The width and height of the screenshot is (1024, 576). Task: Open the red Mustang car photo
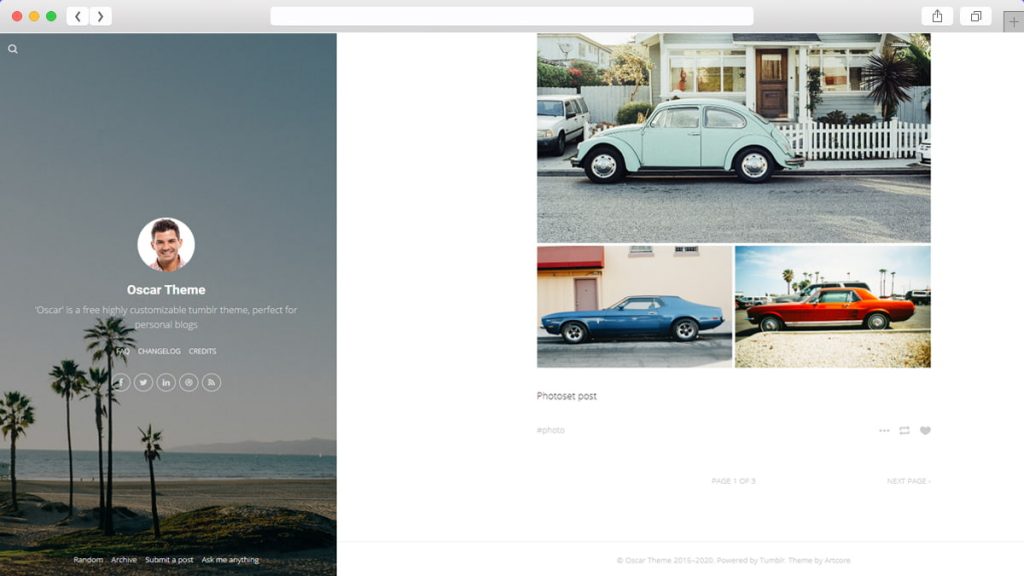pyautogui.click(x=833, y=306)
